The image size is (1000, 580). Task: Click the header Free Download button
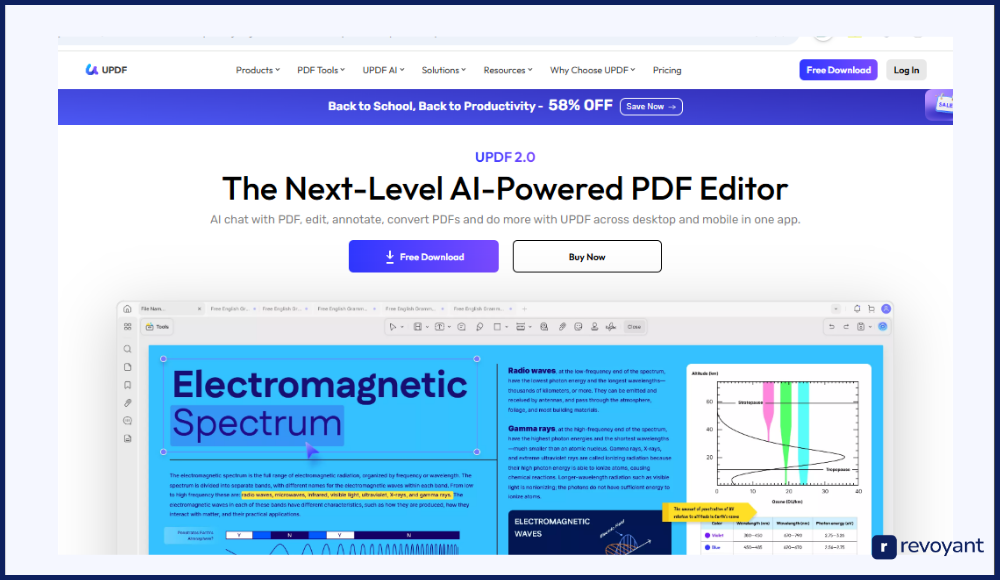pyautogui.click(x=839, y=70)
